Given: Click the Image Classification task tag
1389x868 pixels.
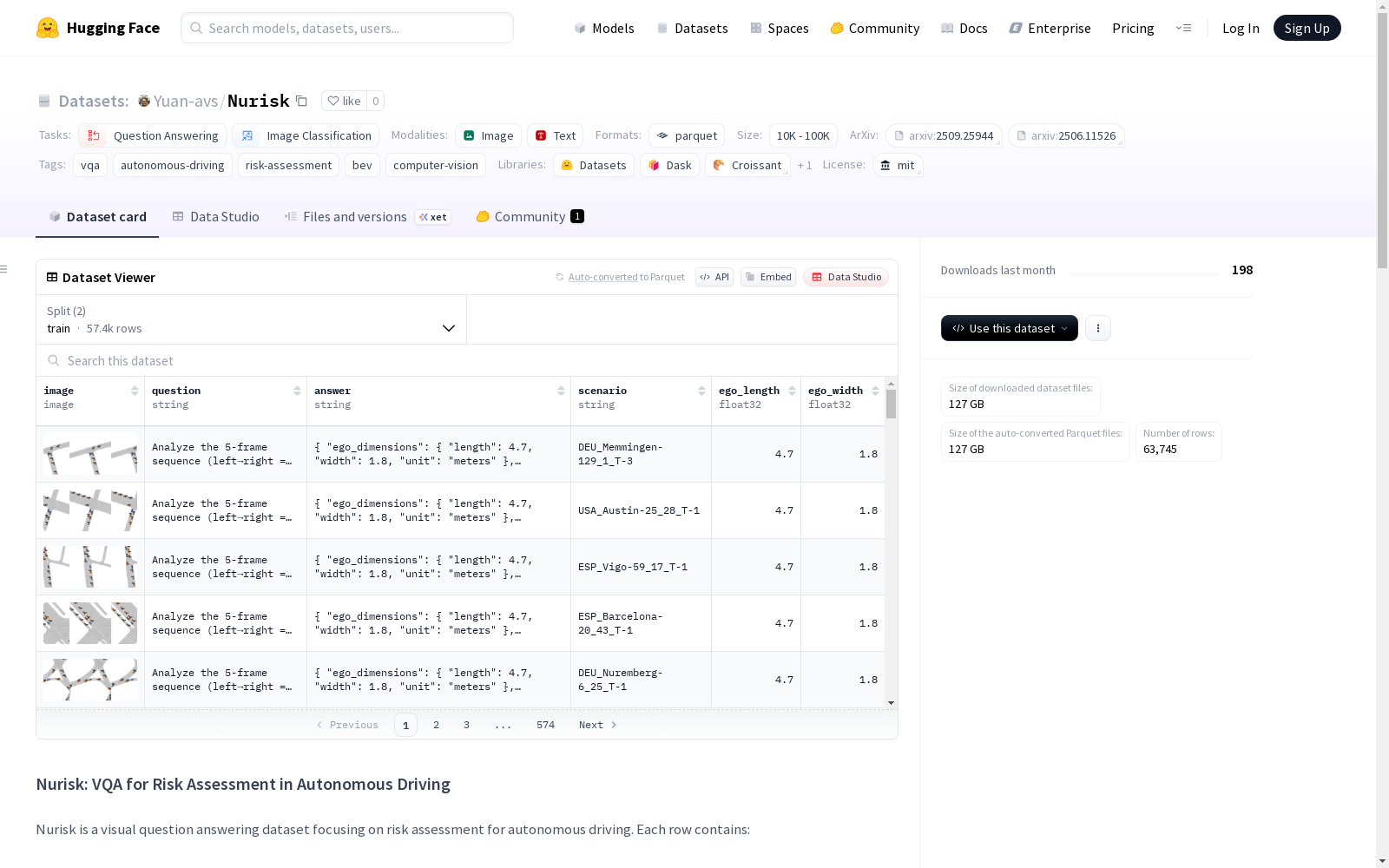Looking at the screenshot, I should [306, 135].
